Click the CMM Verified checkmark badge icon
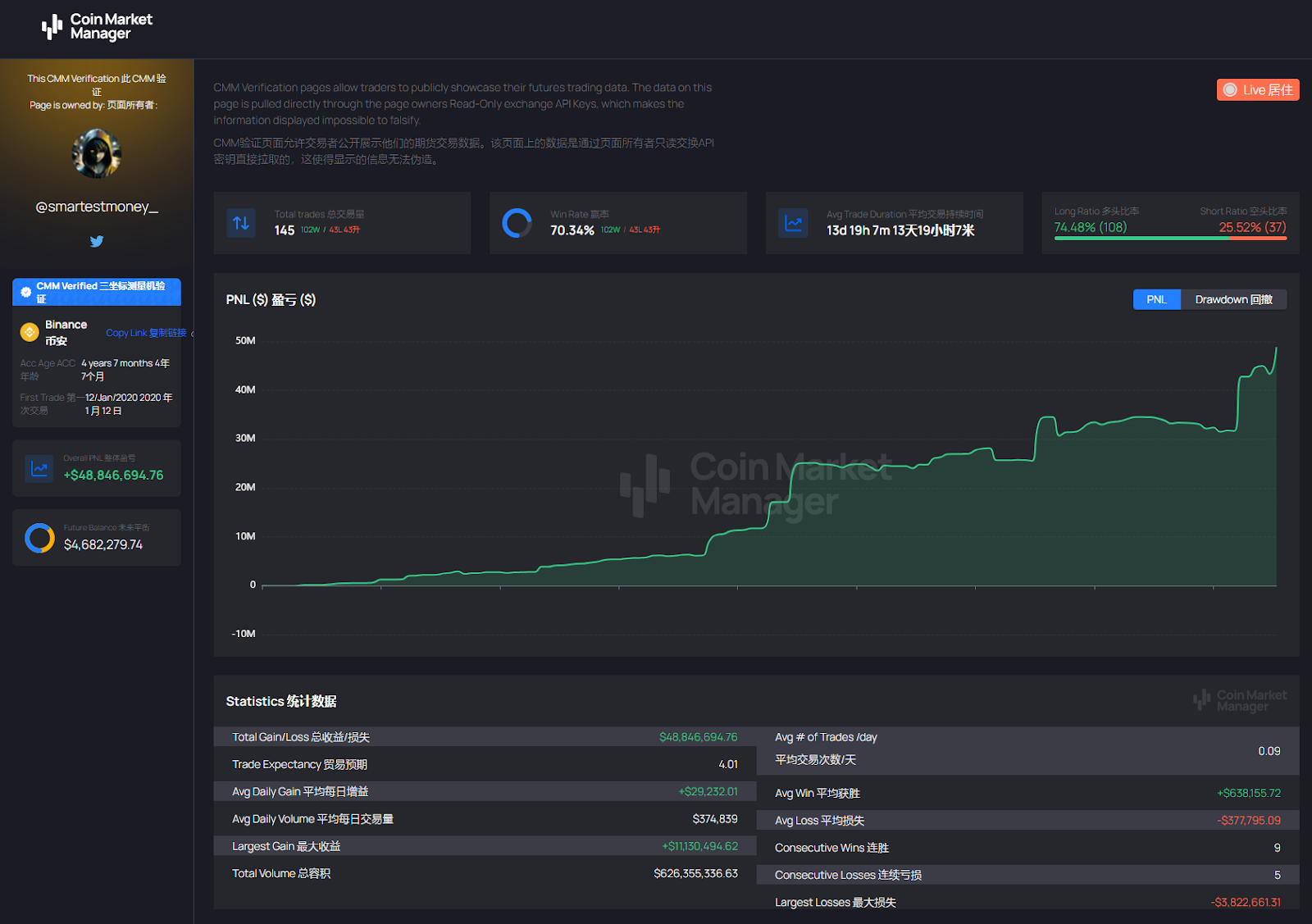This screenshot has height=924, width=1312. (25, 292)
